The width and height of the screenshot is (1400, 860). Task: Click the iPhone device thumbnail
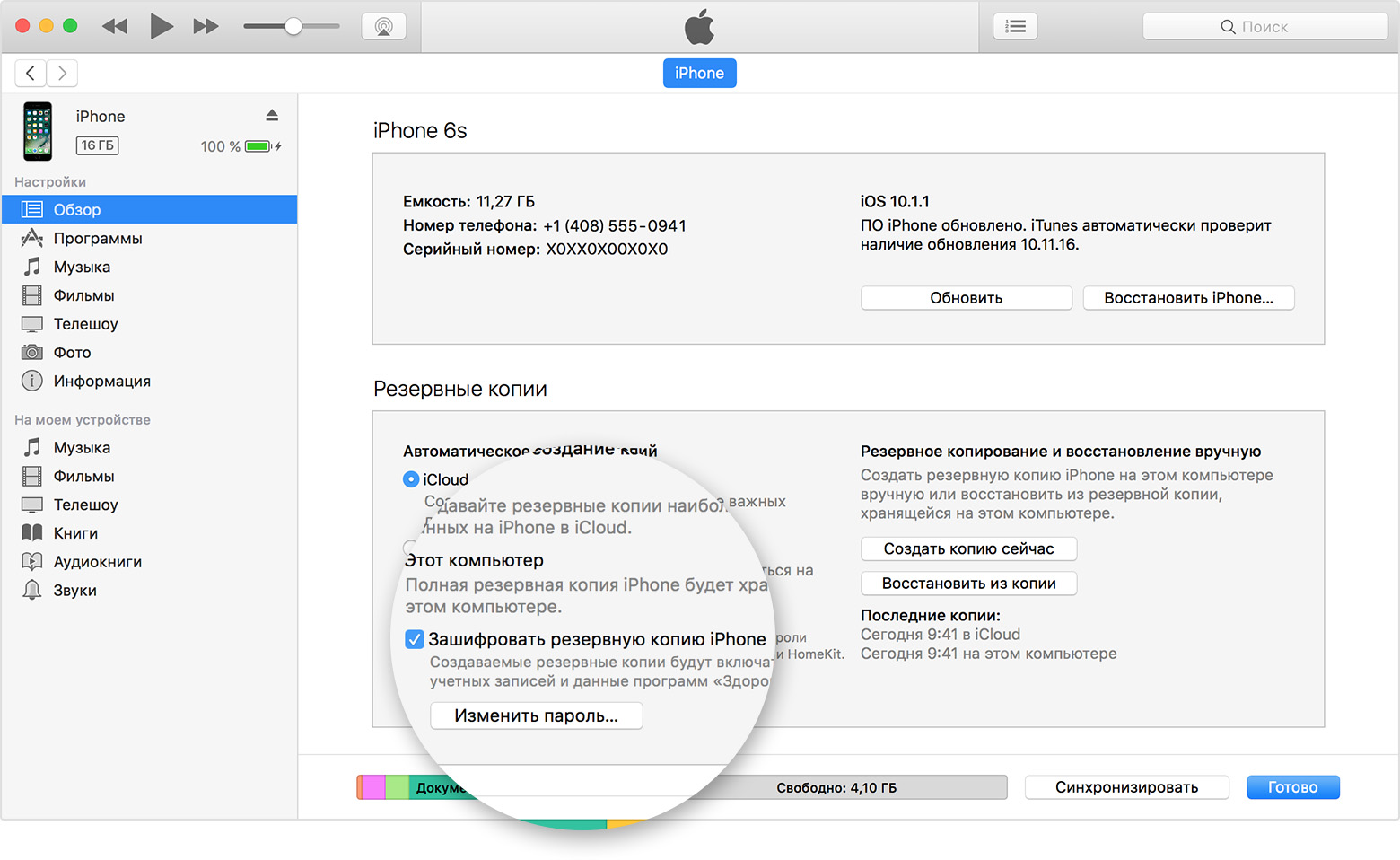38,131
